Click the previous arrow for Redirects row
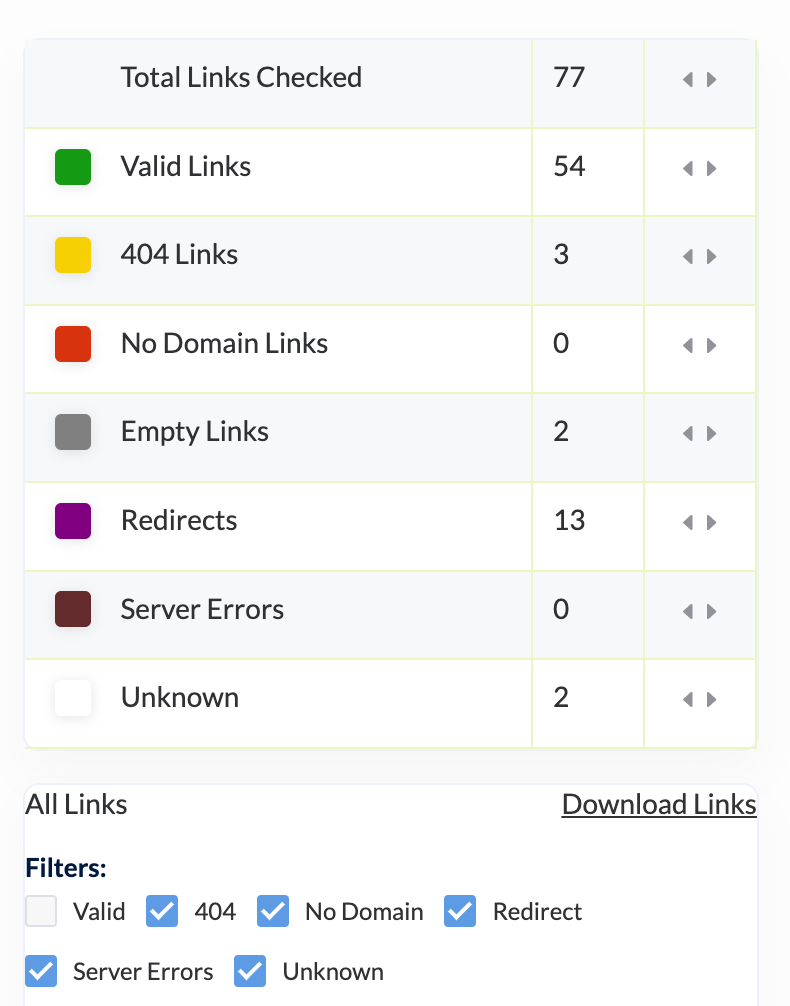The image size is (790, 1006). (x=688, y=522)
